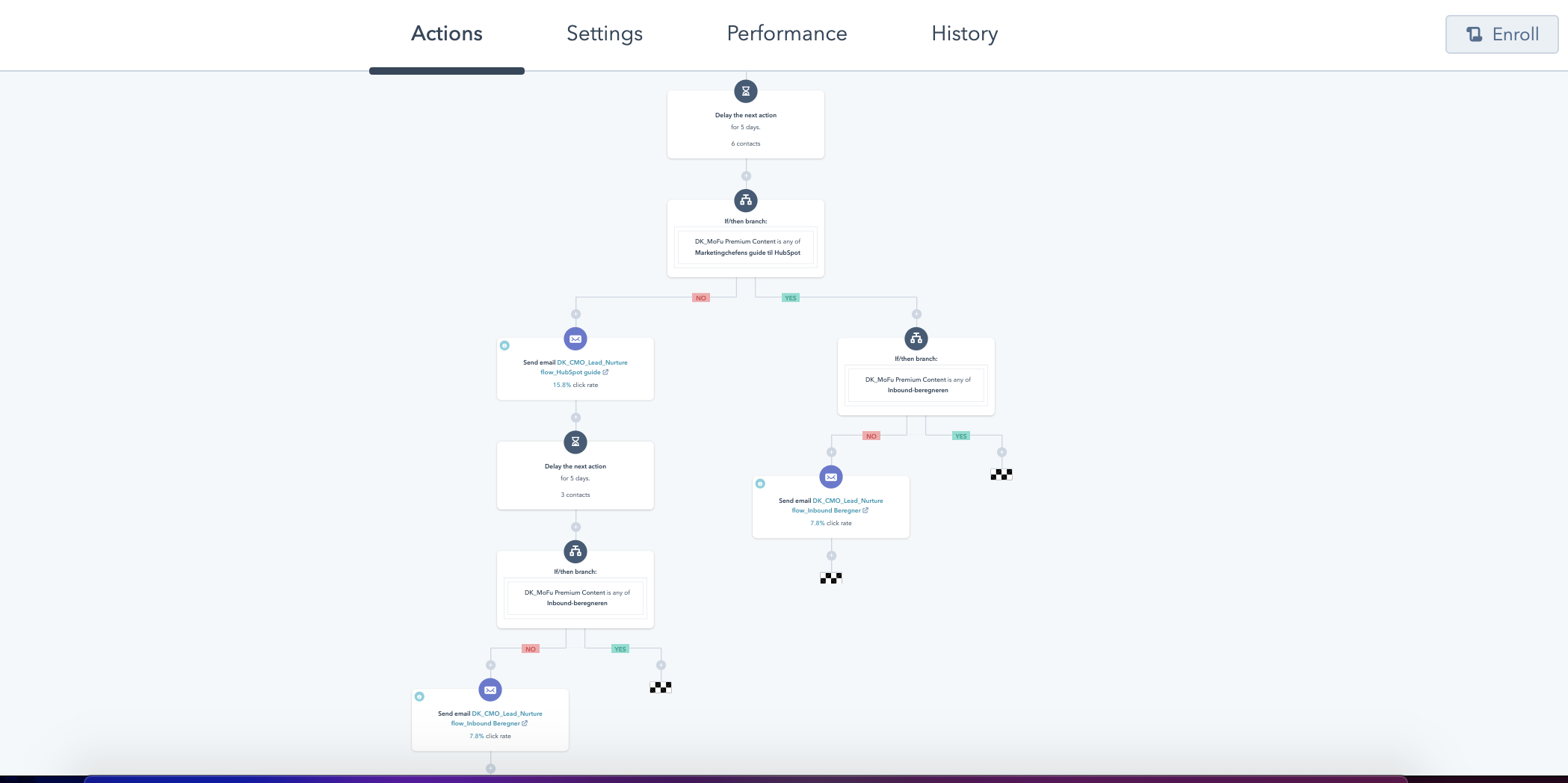Click envelope icon on HubSpot guide email action
Screen dimensions: 1568x783
click(x=575, y=338)
